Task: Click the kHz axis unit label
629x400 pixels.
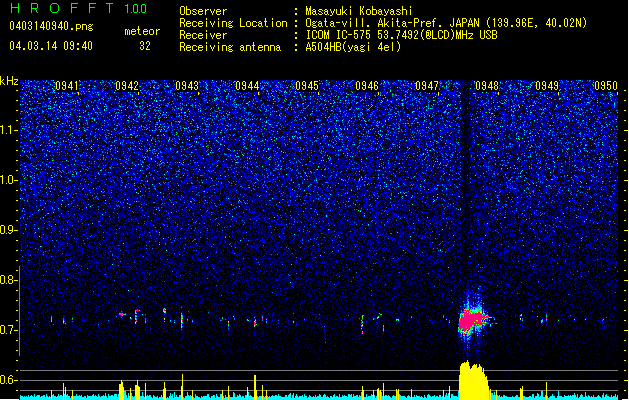Action: click(x=9, y=81)
